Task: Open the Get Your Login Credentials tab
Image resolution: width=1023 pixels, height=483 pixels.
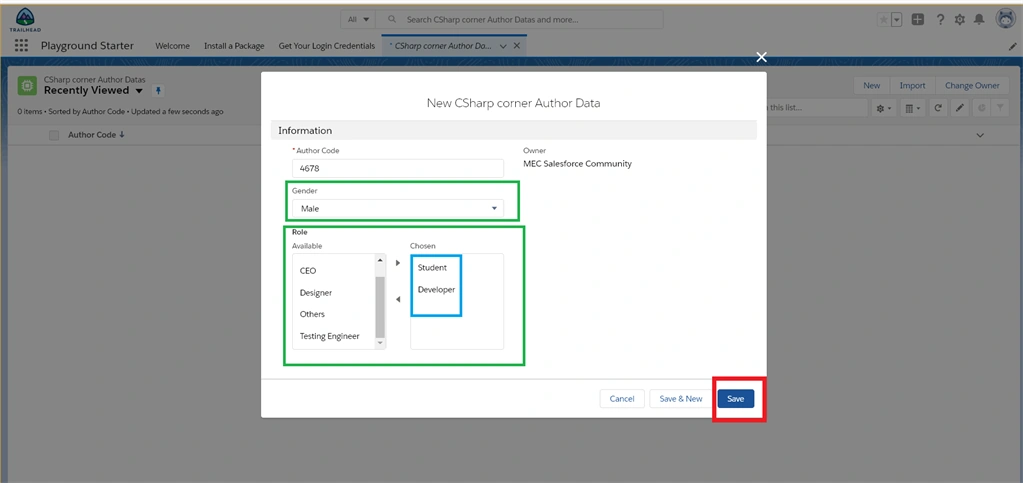Action: 327,46
